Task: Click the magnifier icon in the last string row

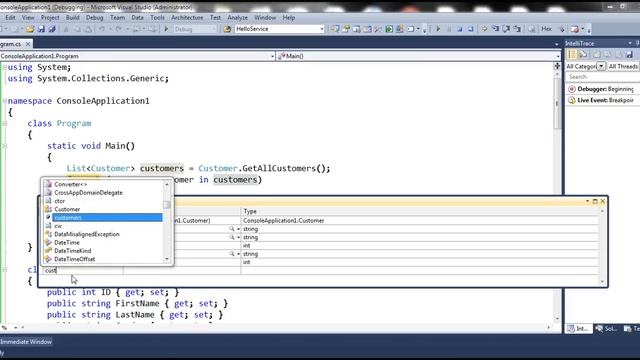Action: click(231, 254)
